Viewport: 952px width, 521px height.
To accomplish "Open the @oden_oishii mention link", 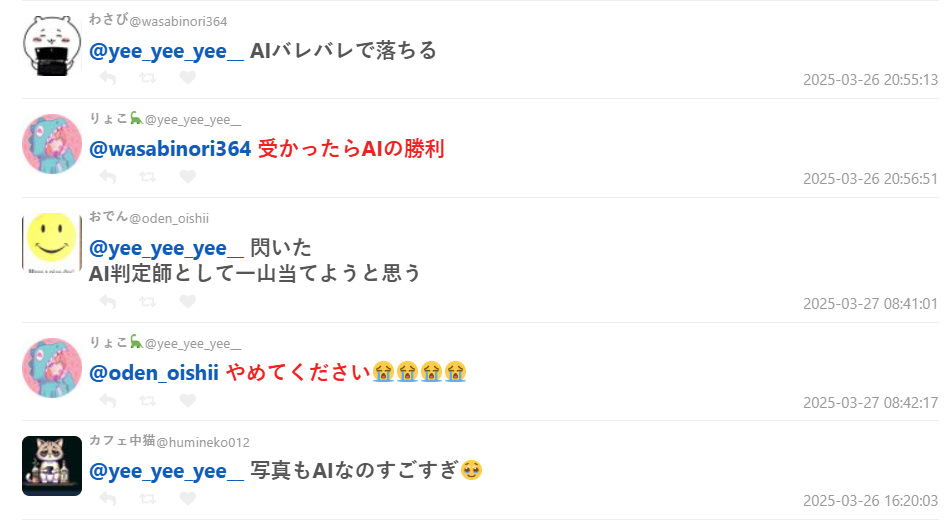I will point(154,372).
